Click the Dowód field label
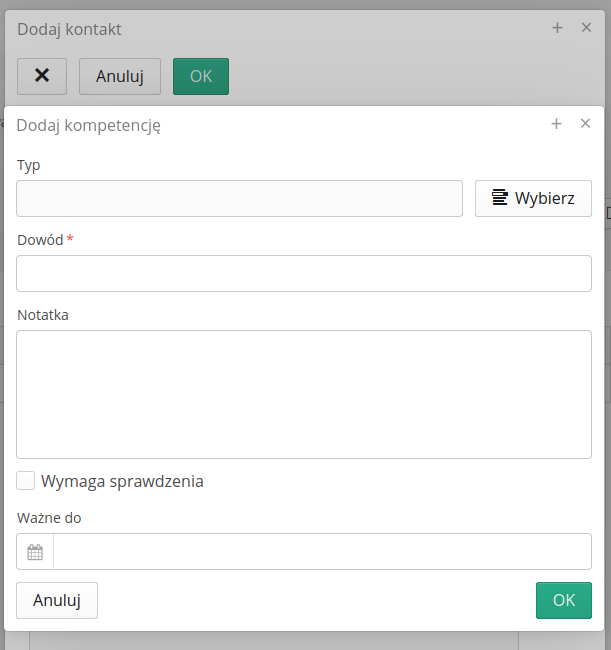Image resolution: width=611 pixels, height=650 pixels. pos(40,240)
